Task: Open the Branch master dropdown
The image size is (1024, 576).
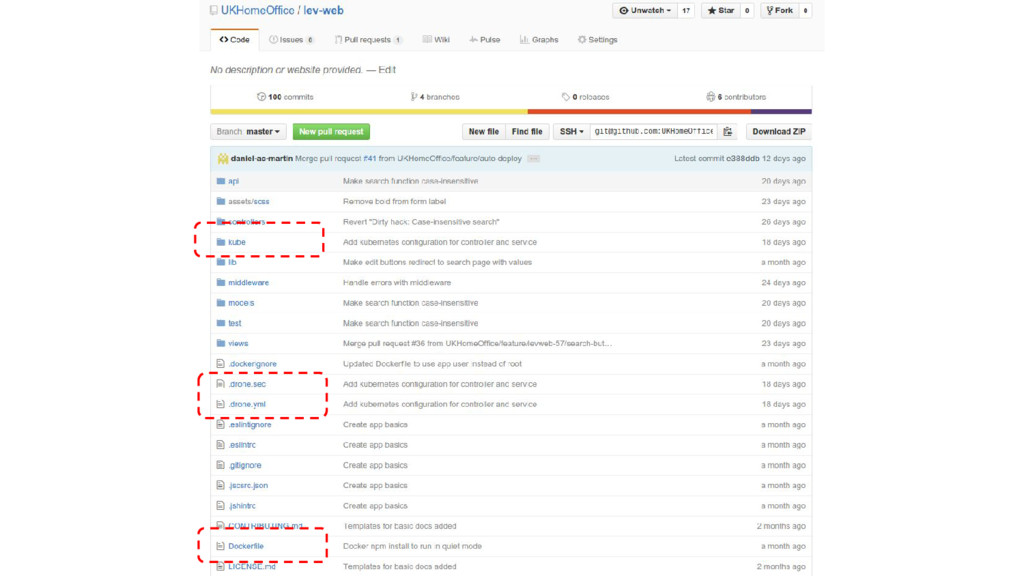Action: (248, 131)
